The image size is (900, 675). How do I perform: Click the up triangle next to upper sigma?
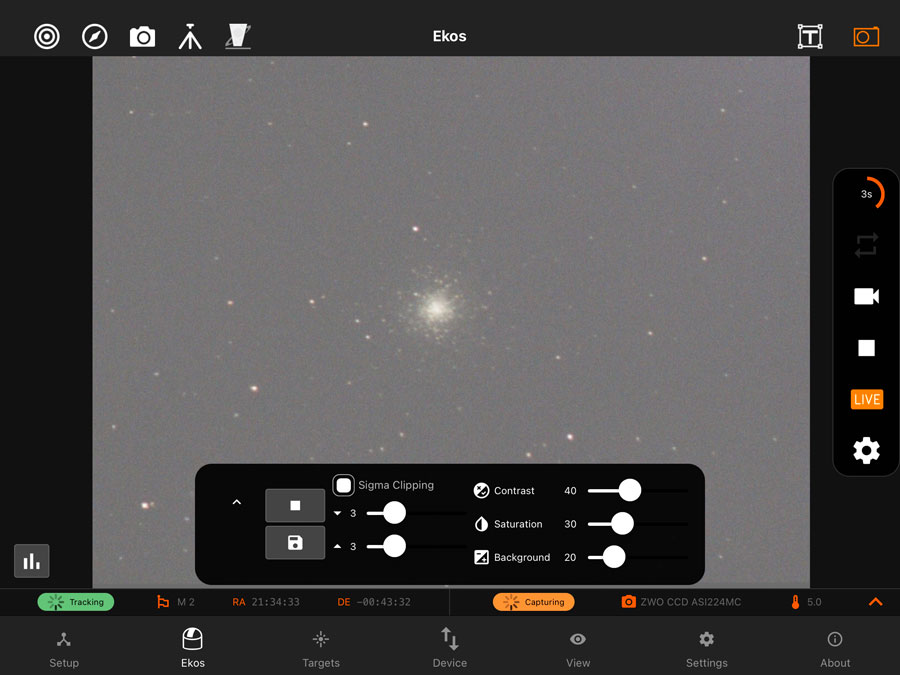[338, 546]
